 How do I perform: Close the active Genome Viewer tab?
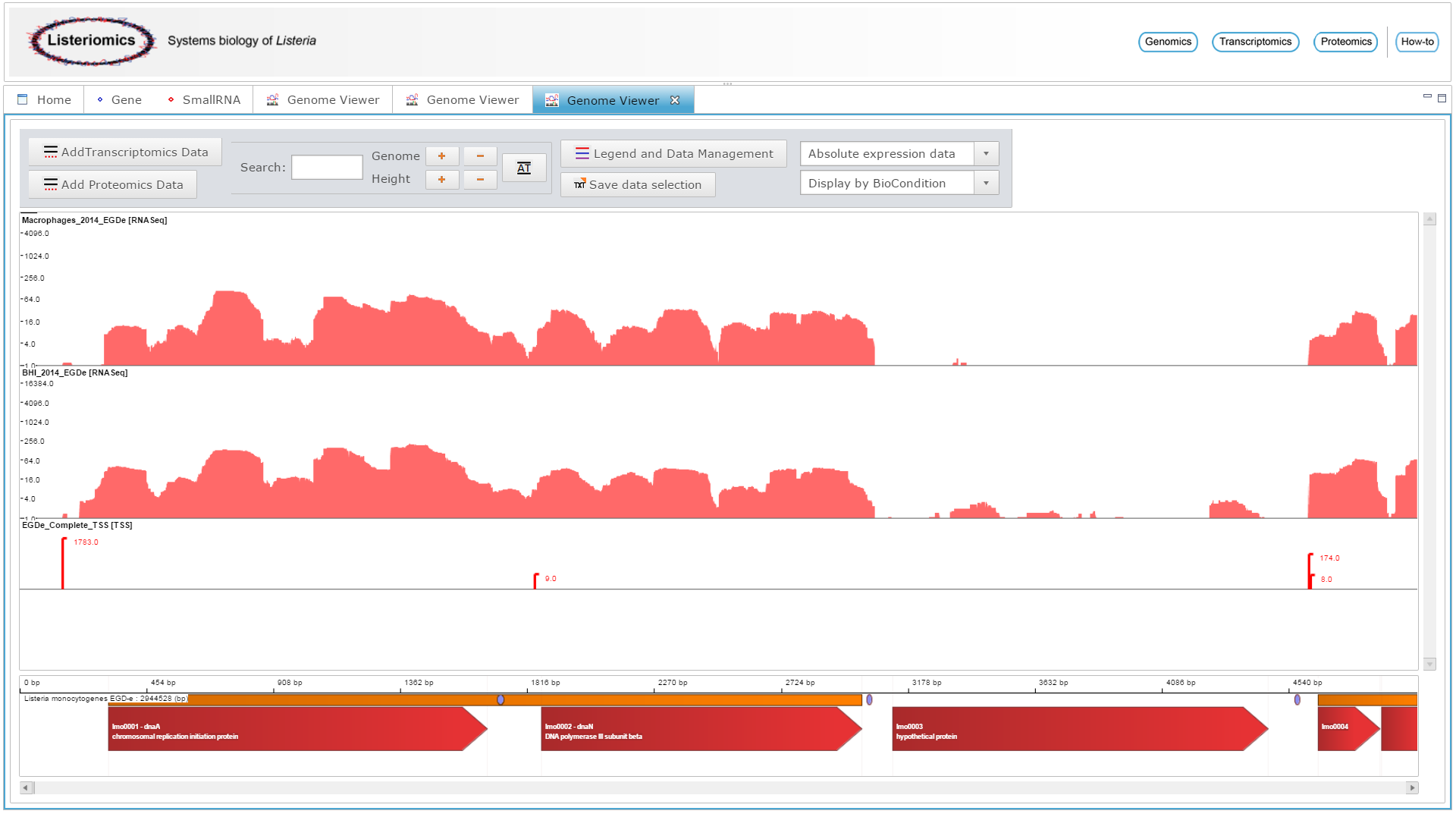click(675, 100)
